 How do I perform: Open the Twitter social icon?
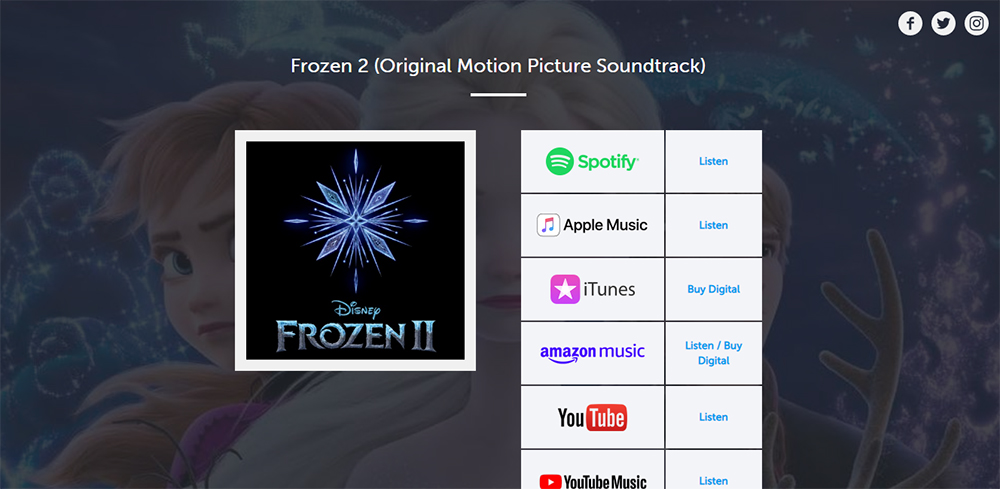tap(943, 24)
